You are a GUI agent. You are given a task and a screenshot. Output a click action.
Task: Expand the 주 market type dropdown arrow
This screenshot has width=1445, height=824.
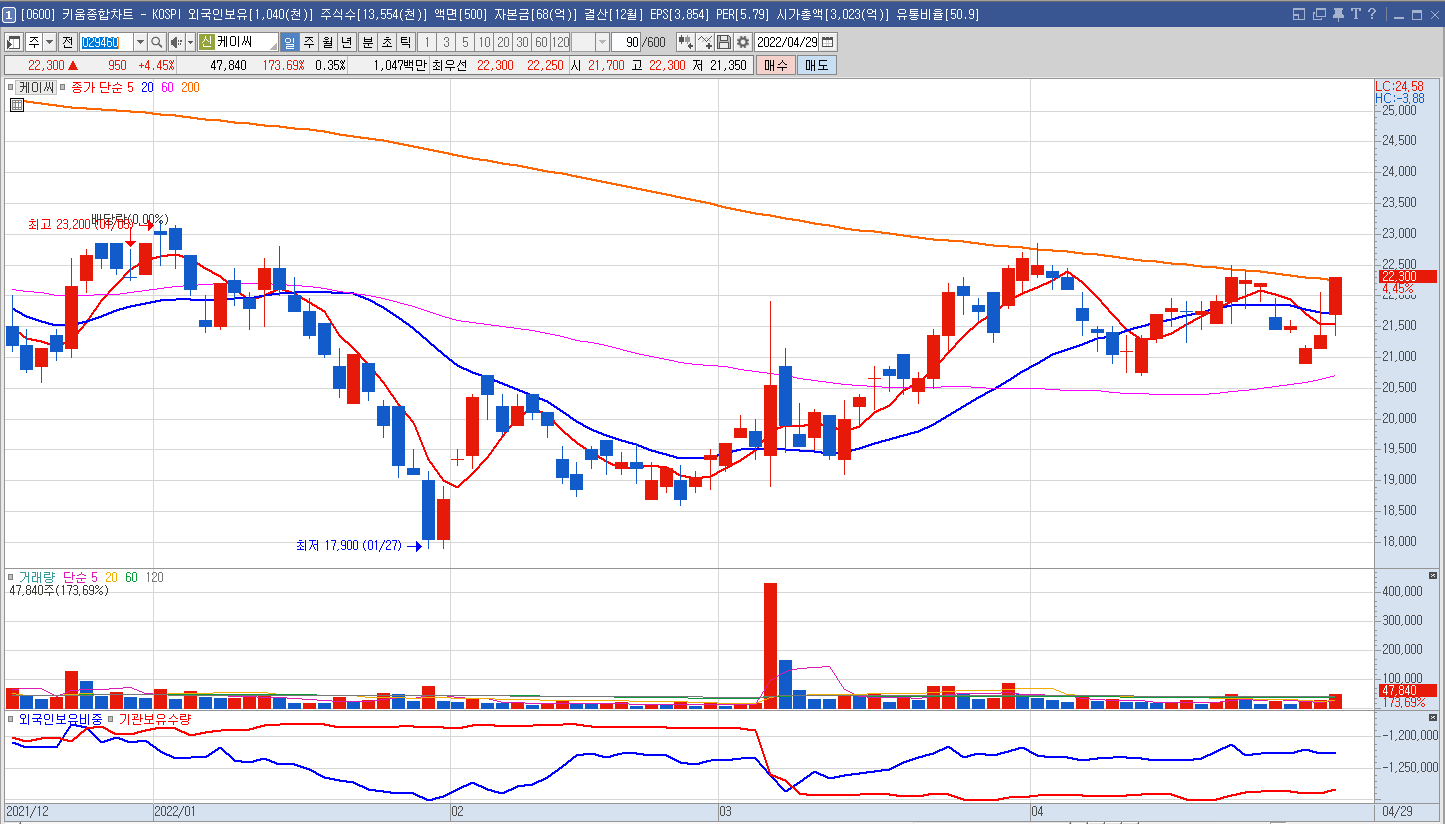pyautogui.click(x=50, y=42)
